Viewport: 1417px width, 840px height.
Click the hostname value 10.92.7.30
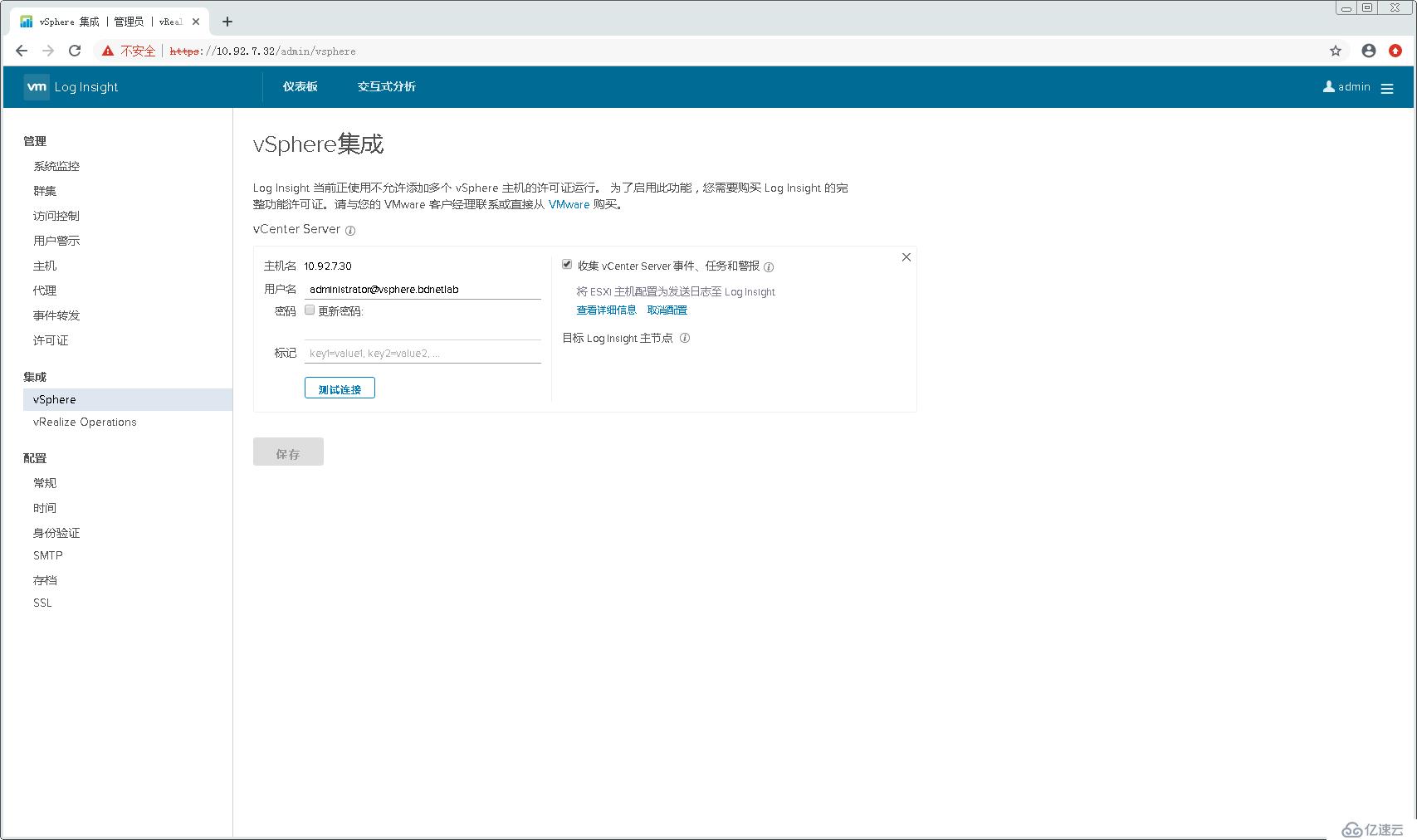click(328, 266)
